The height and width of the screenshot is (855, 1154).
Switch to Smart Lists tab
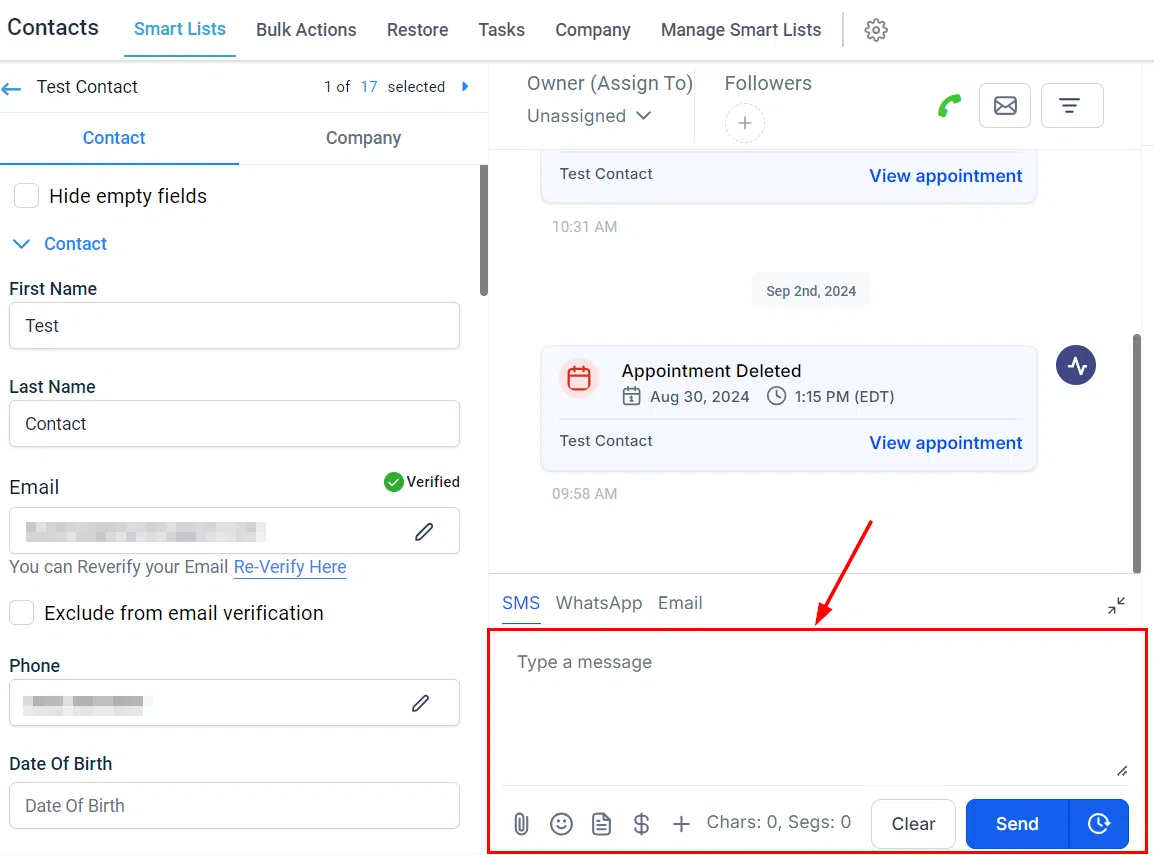[180, 29]
